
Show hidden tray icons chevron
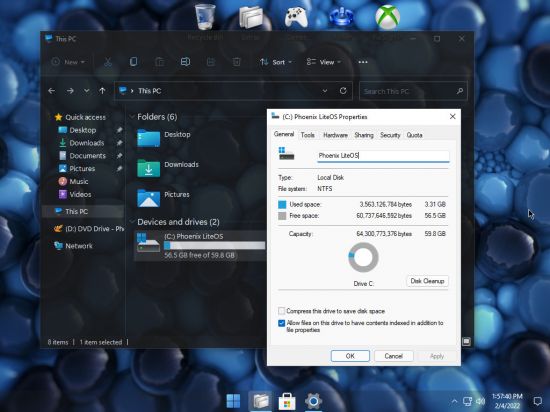(x=455, y=401)
